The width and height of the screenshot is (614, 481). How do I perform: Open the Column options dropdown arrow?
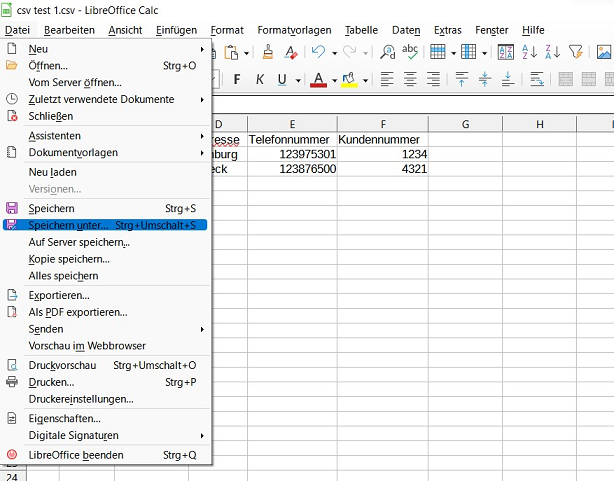(x=484, y=53)
